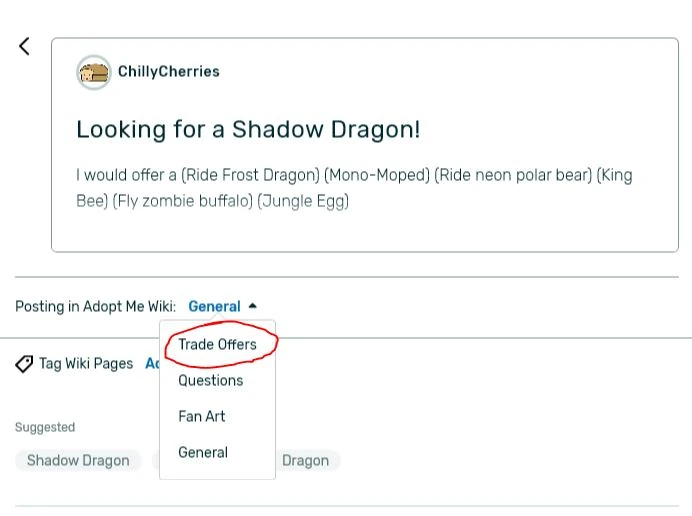Click the 'Posting in Adopt Me Wiki' label
This screenshot has height=516, width=692.
95,307
